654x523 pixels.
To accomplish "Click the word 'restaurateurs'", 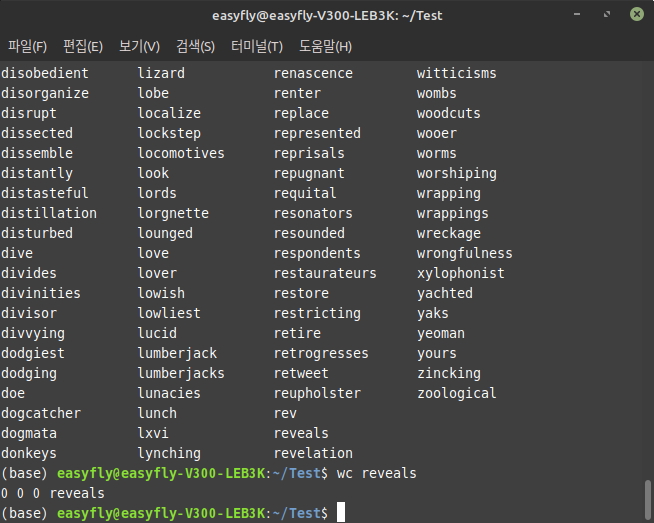I will (x=325, y=274).
